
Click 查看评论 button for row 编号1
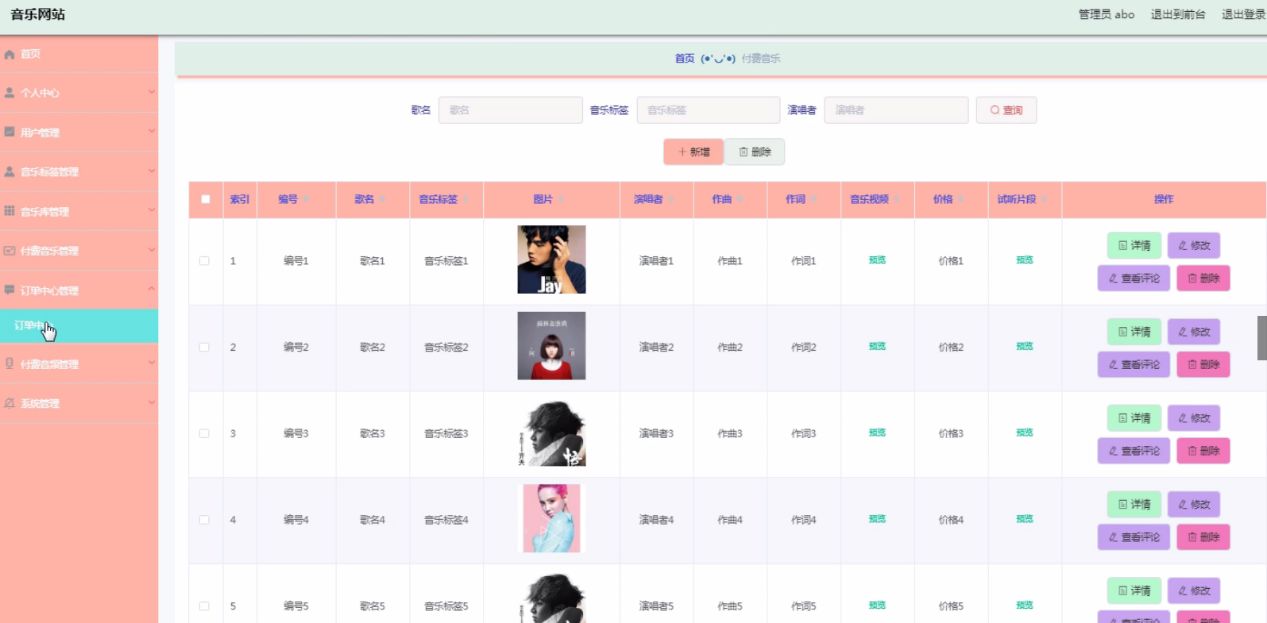1134,278
